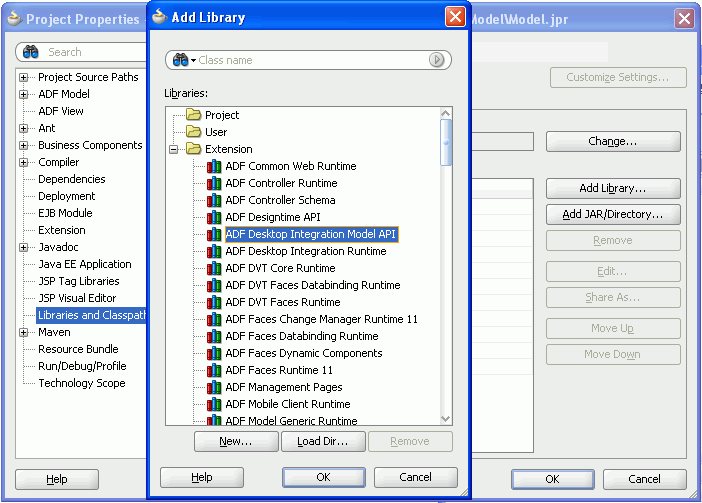
Task: Click the ADF Controller Schema library icon
Action: click(214, 200)
